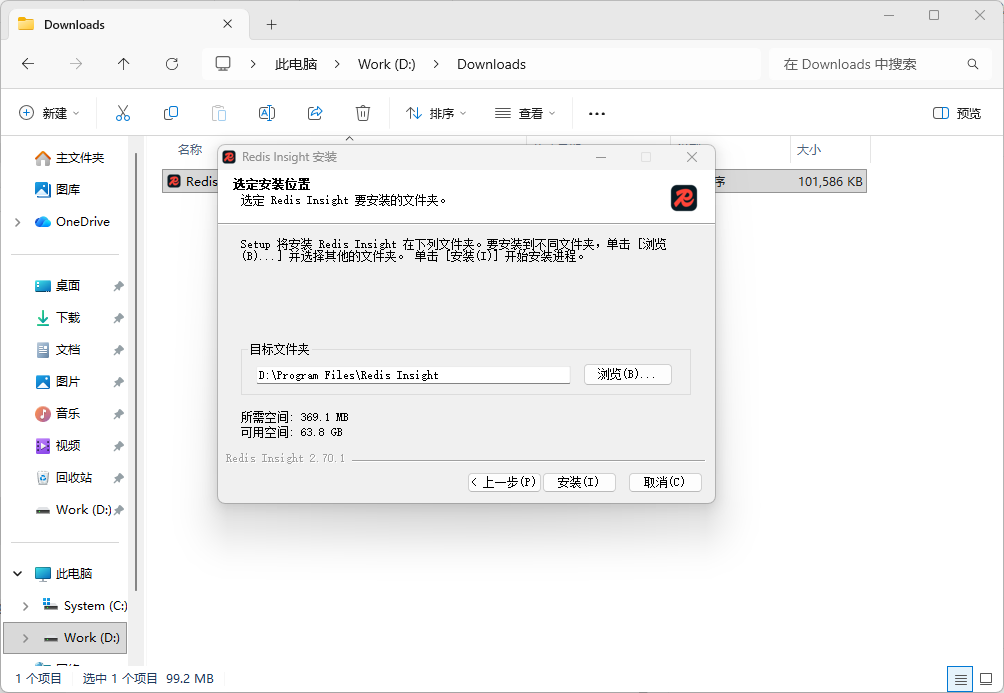The height and width of the screenshot is (693, 1004).
Task: Click the 101,586 KB size cell
Action: click(830, 182)
